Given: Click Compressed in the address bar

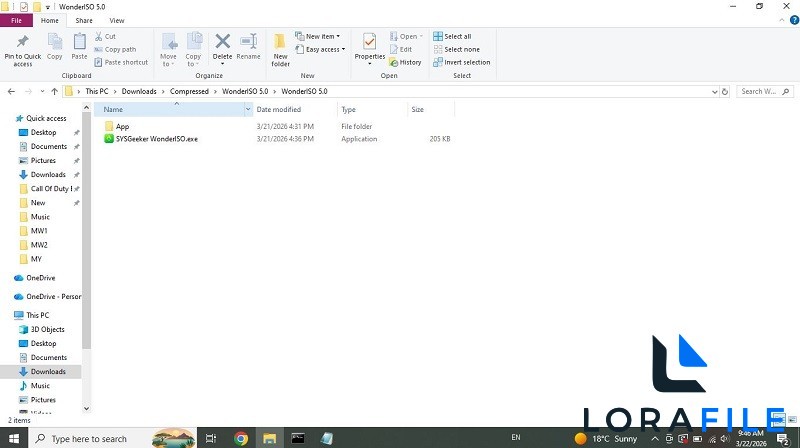Looking at the screenshot, I should (189, 91).
